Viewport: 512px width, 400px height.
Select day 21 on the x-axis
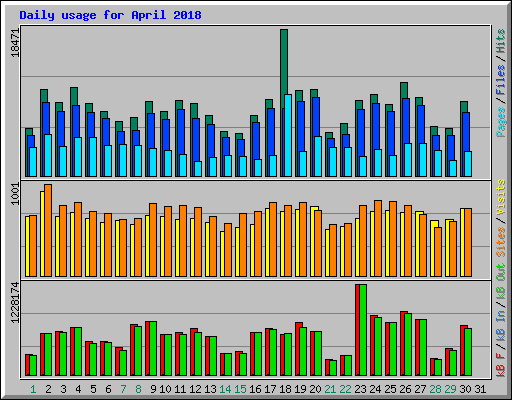(330, 389)
